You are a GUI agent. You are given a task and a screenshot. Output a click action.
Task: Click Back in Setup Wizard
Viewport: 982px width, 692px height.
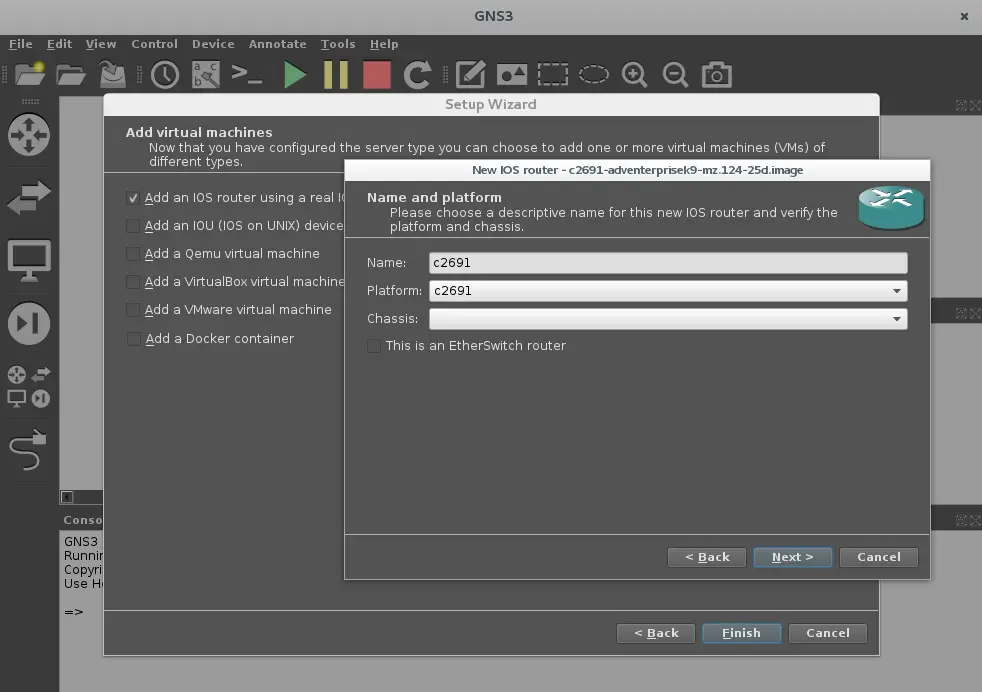656,633
